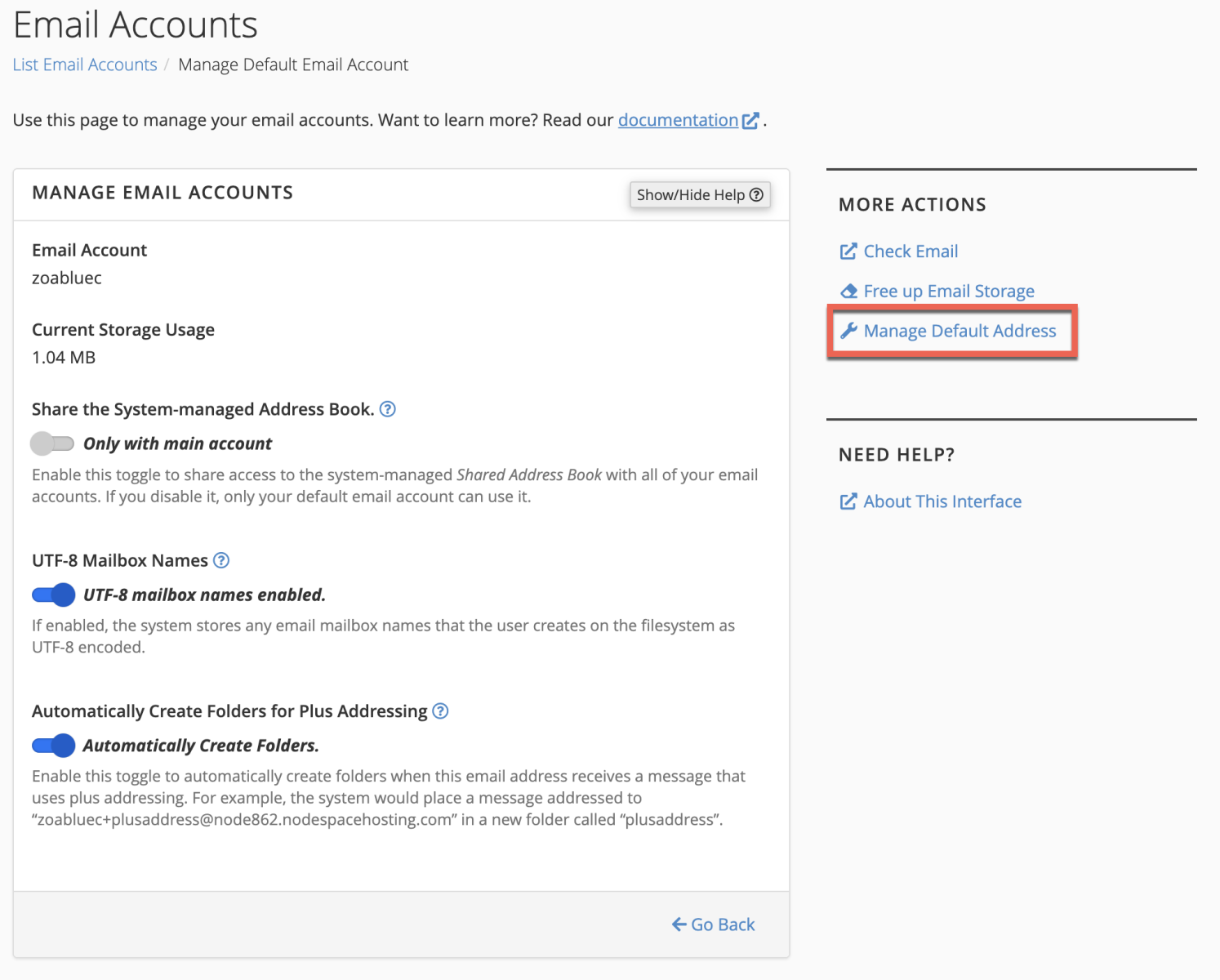Screen dimensions: 1220x980
Task: Open the documentation link
Action: tap(678, 120)
